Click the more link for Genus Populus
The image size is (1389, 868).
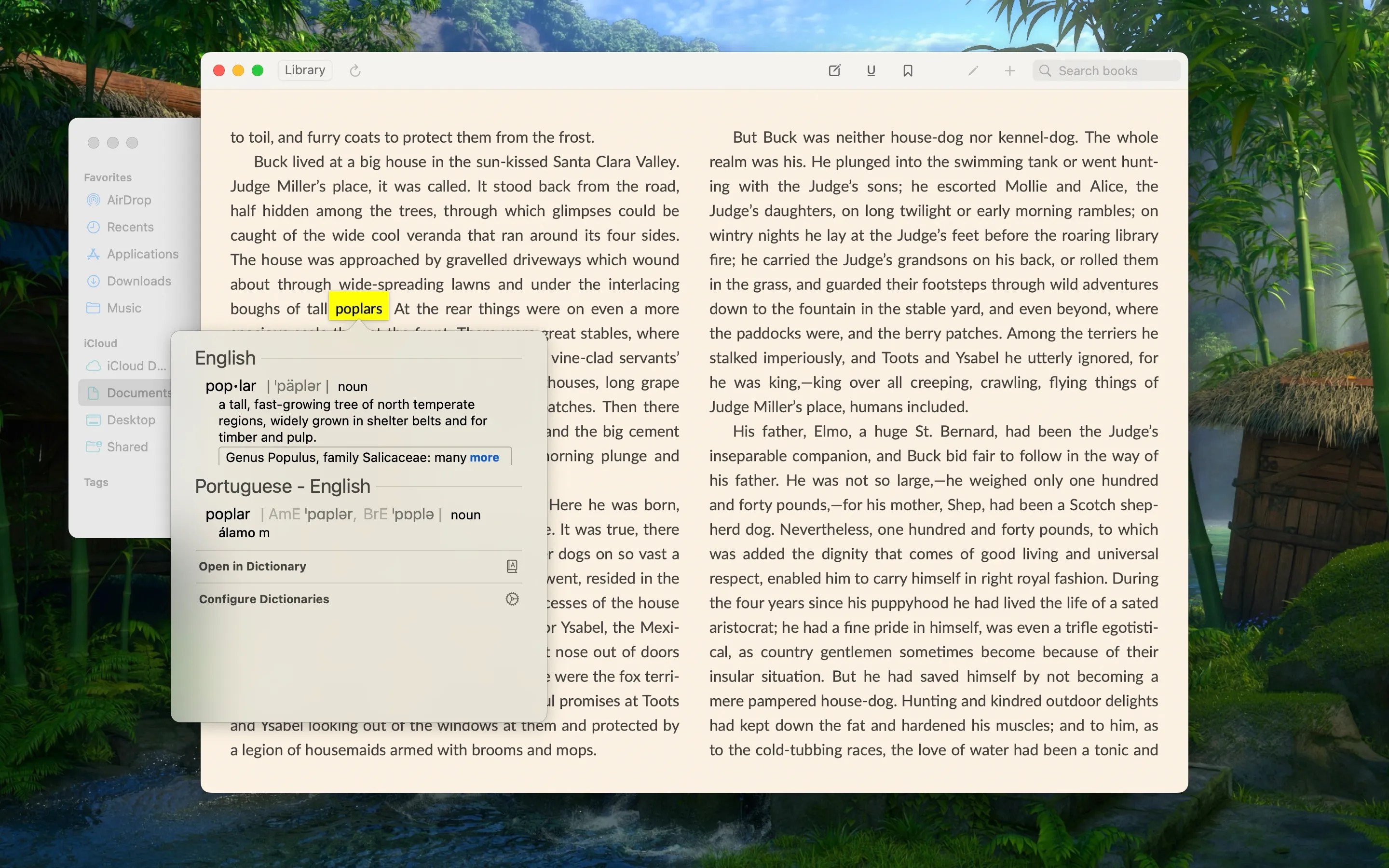[x=483, y=457]
